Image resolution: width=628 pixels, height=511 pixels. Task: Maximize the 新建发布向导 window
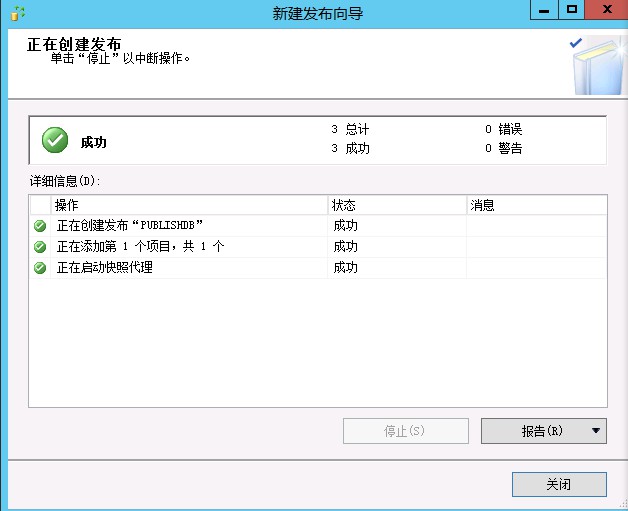coord(571,10)
